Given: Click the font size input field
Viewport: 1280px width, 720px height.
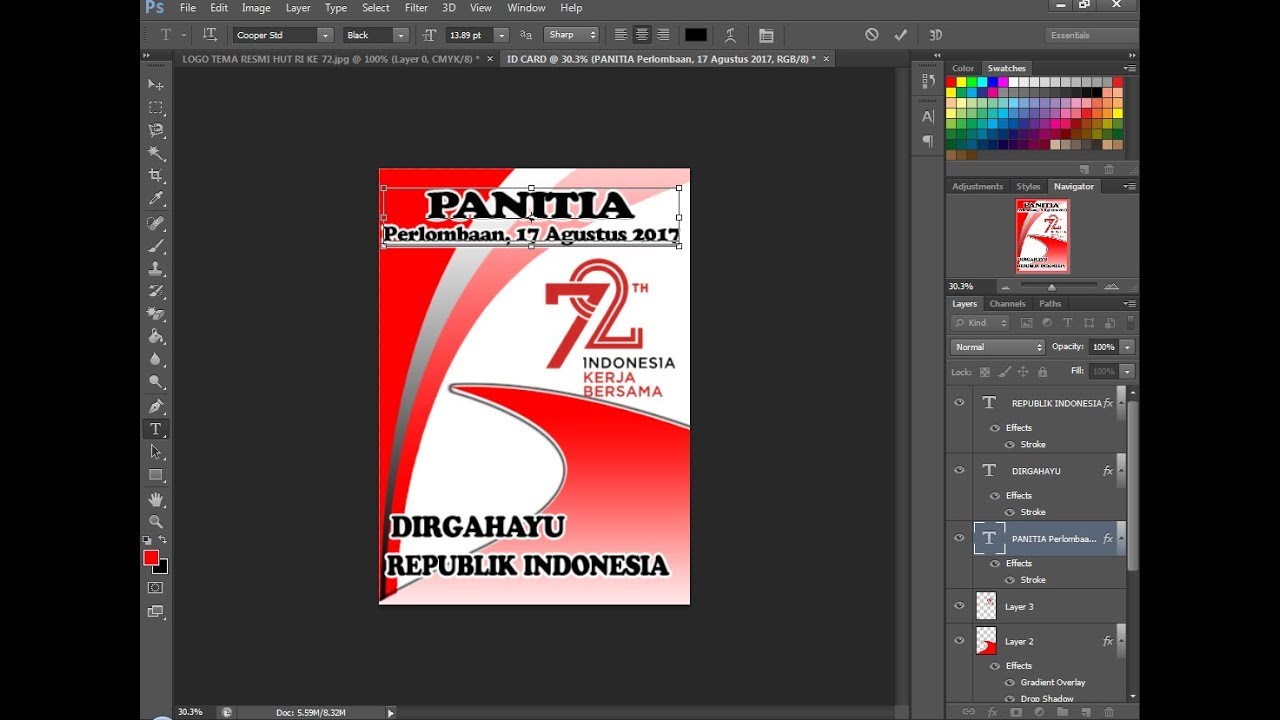Looking at the screenshot, I should [470, 35].
